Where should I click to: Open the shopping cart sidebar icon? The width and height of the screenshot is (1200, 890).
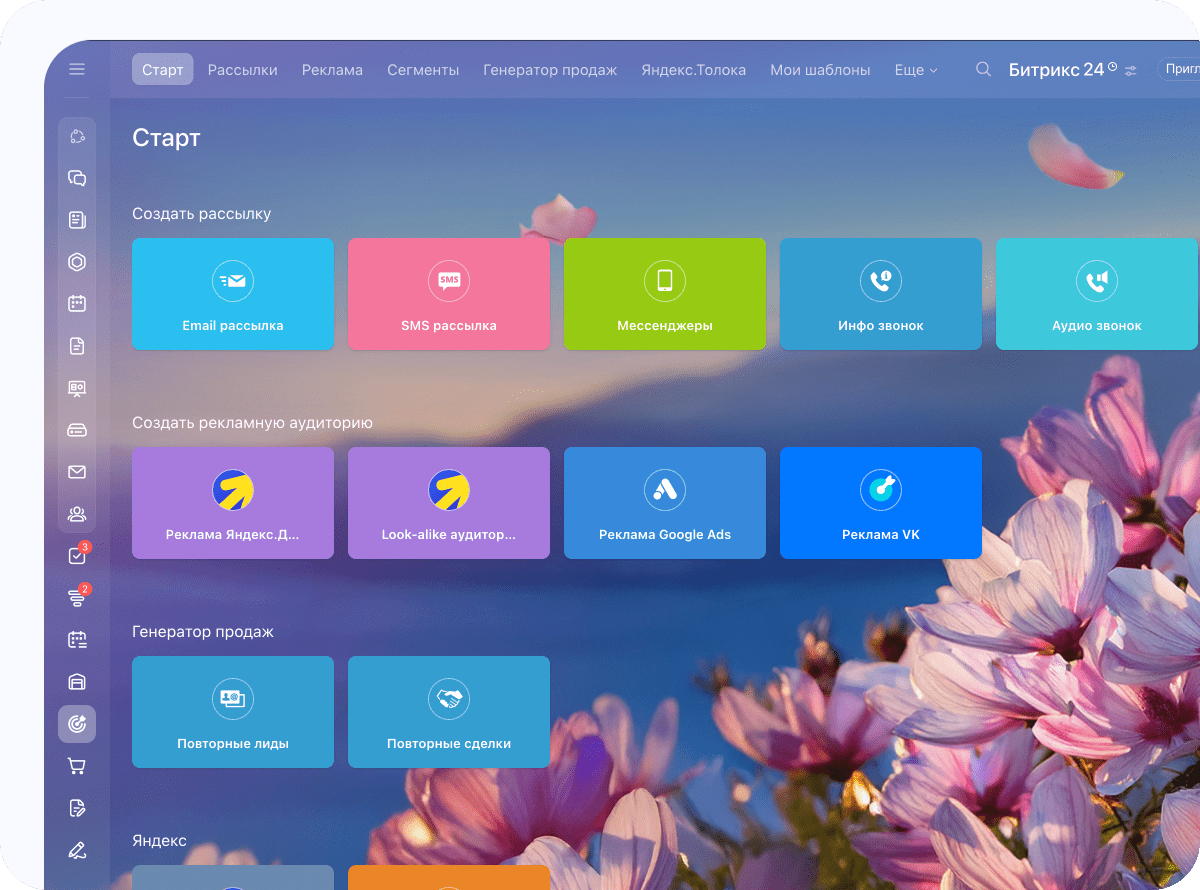point(77,766)
